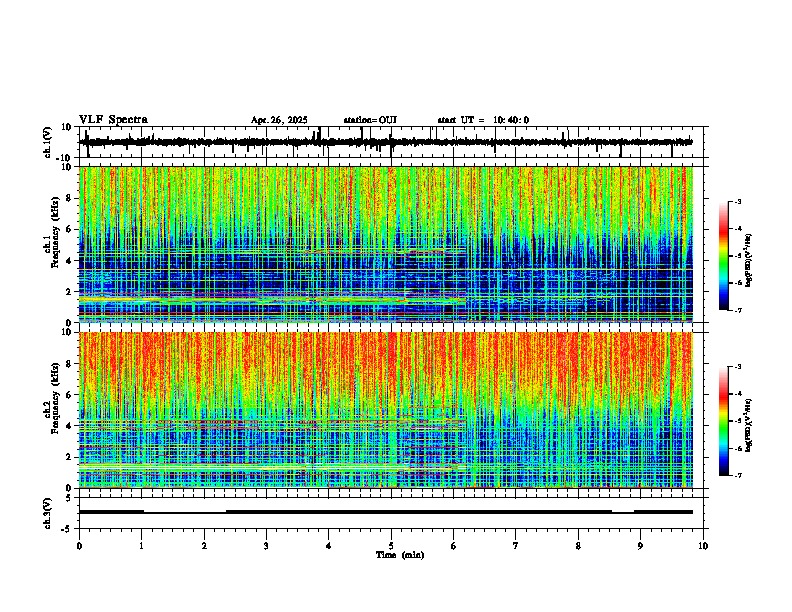Click the ch.1 waveform trace panel
The height and width of the screenshot is (612, 792).
click(393, 142)
